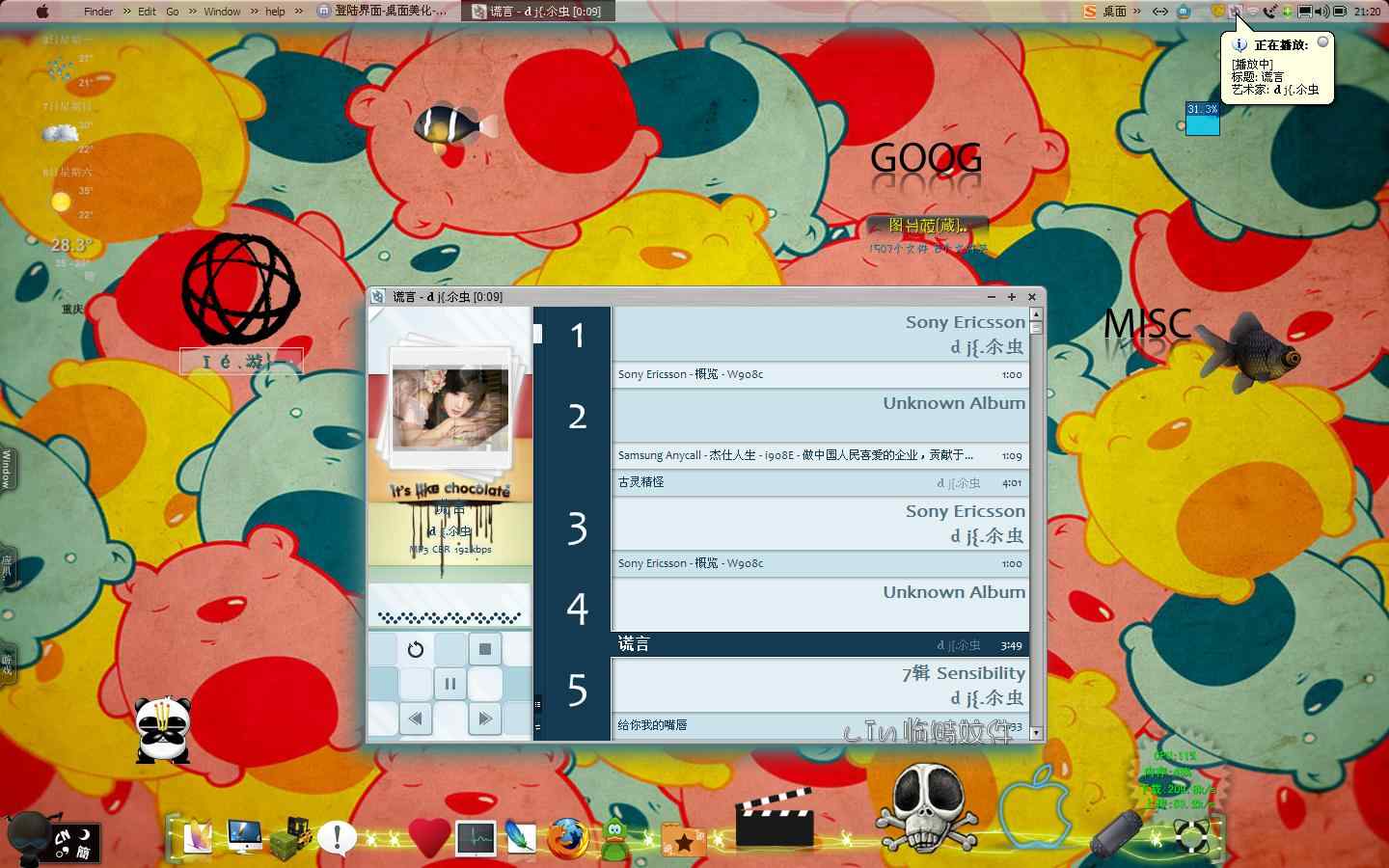Click the album art photo in player
This screenshot has width=1389, height=868.
[x=449, y=407]
